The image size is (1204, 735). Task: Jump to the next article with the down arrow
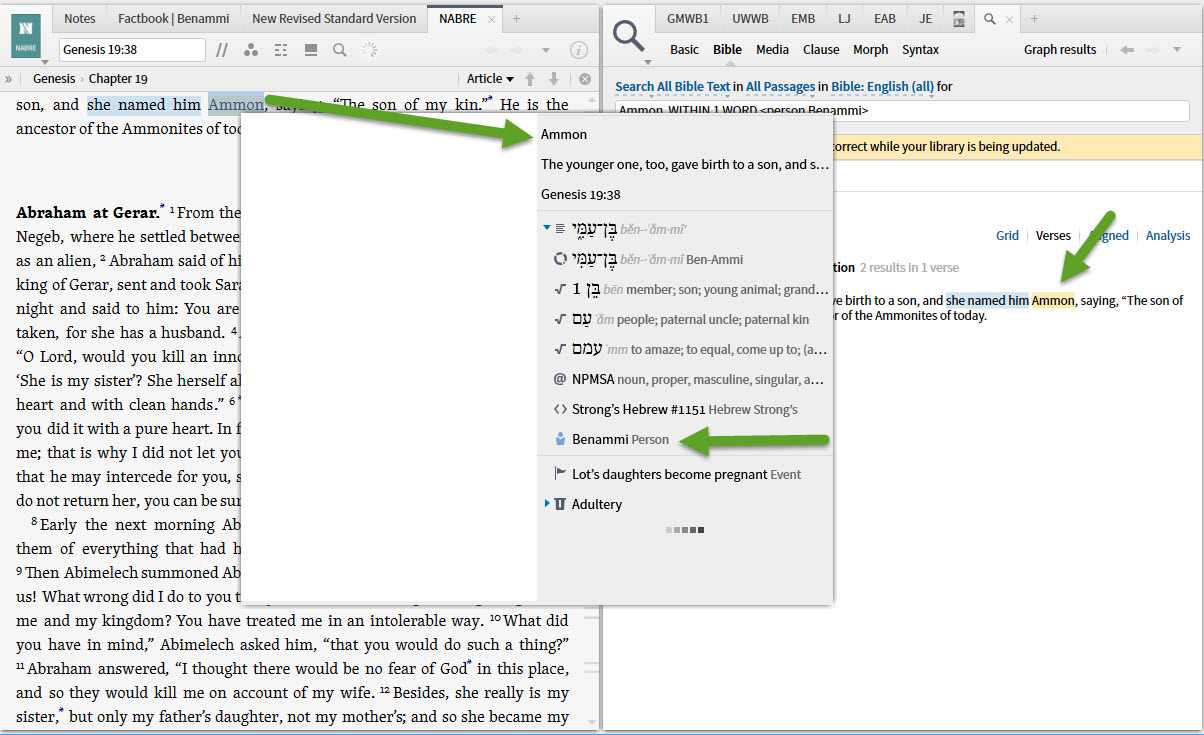coord(555,79)
